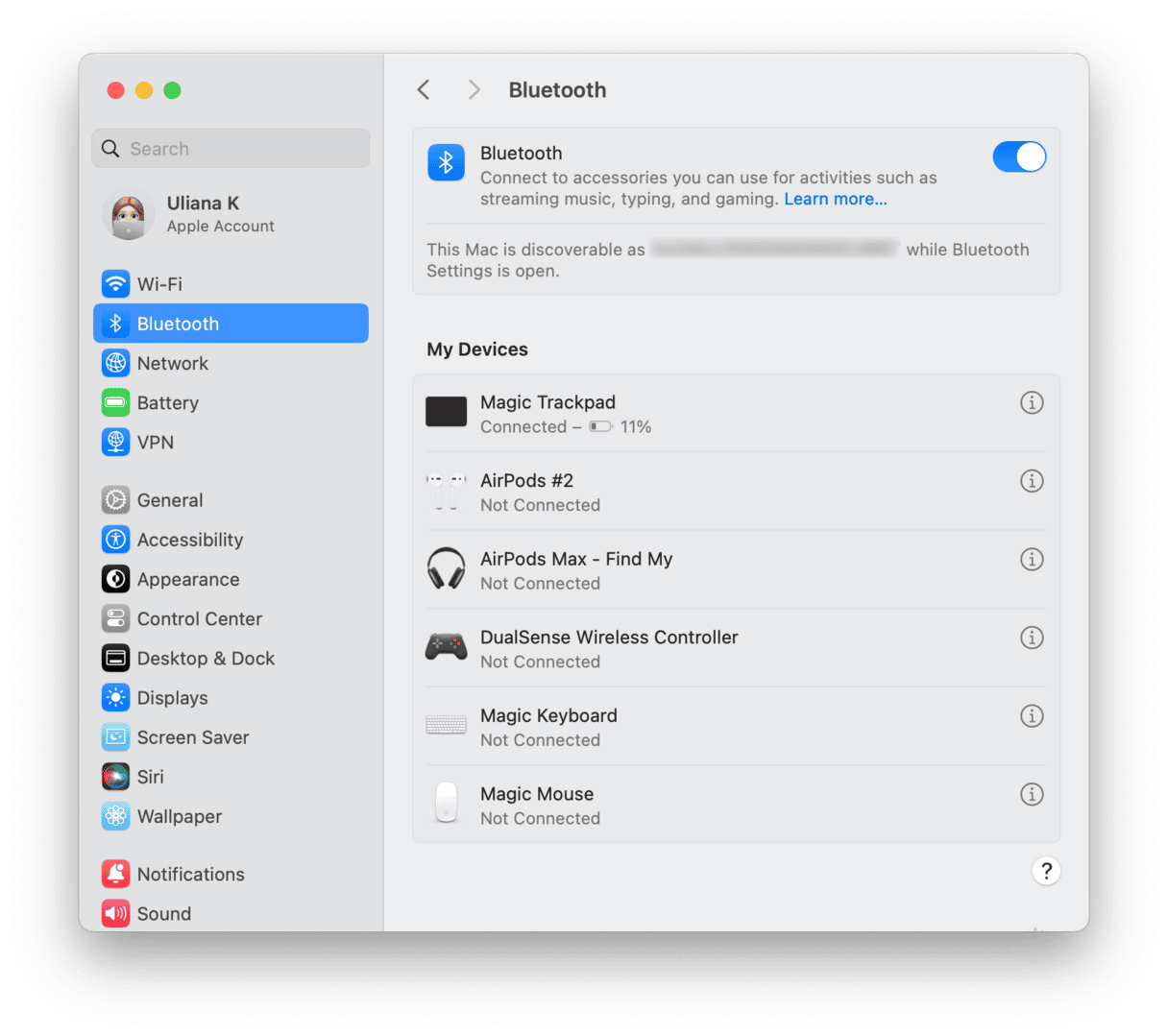View Magic Keyboard info button
The image size is (1168, 1036).
click(x=1031, y=716)
